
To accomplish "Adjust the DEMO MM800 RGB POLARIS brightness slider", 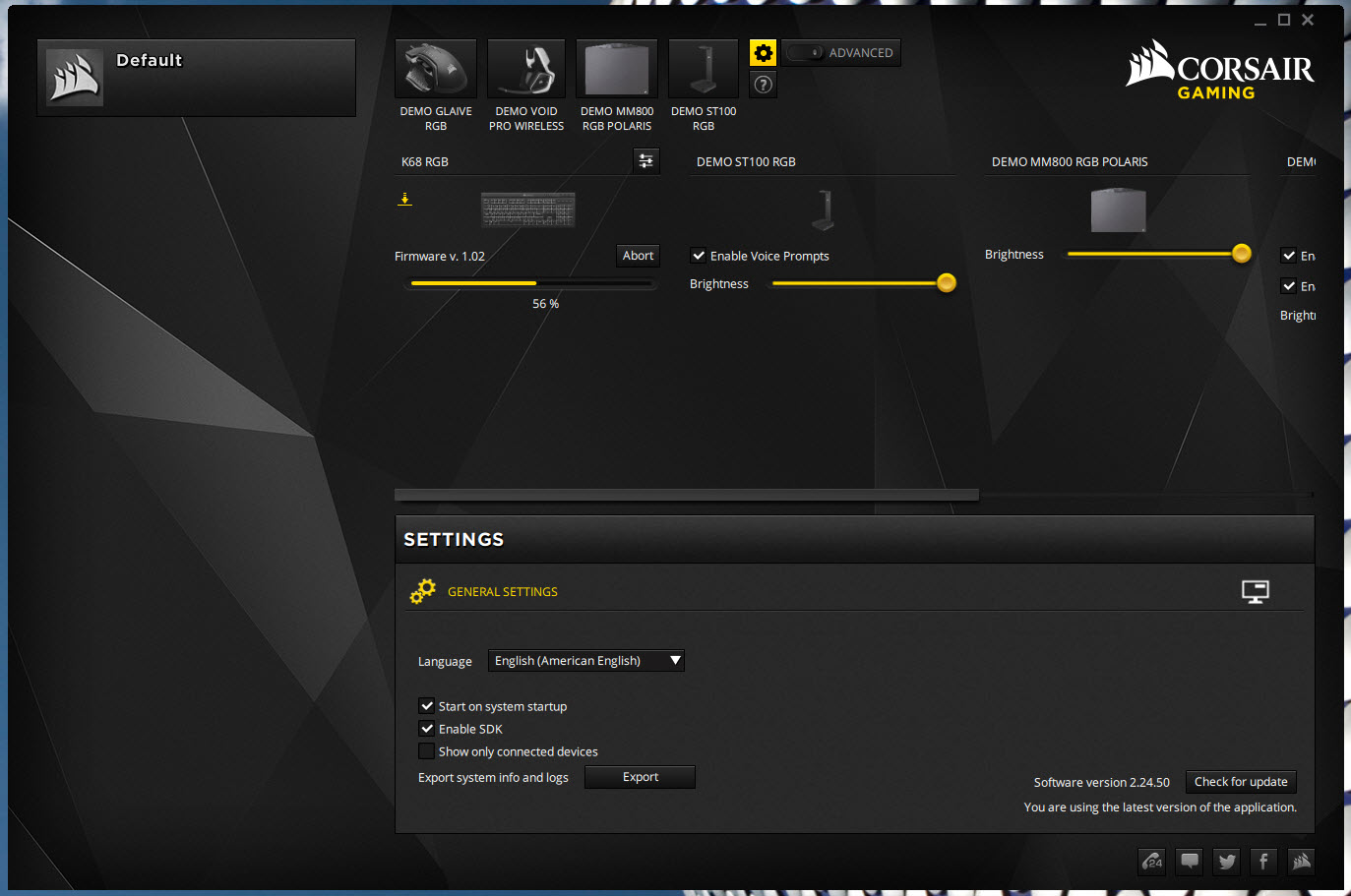I will (1159, 254).
